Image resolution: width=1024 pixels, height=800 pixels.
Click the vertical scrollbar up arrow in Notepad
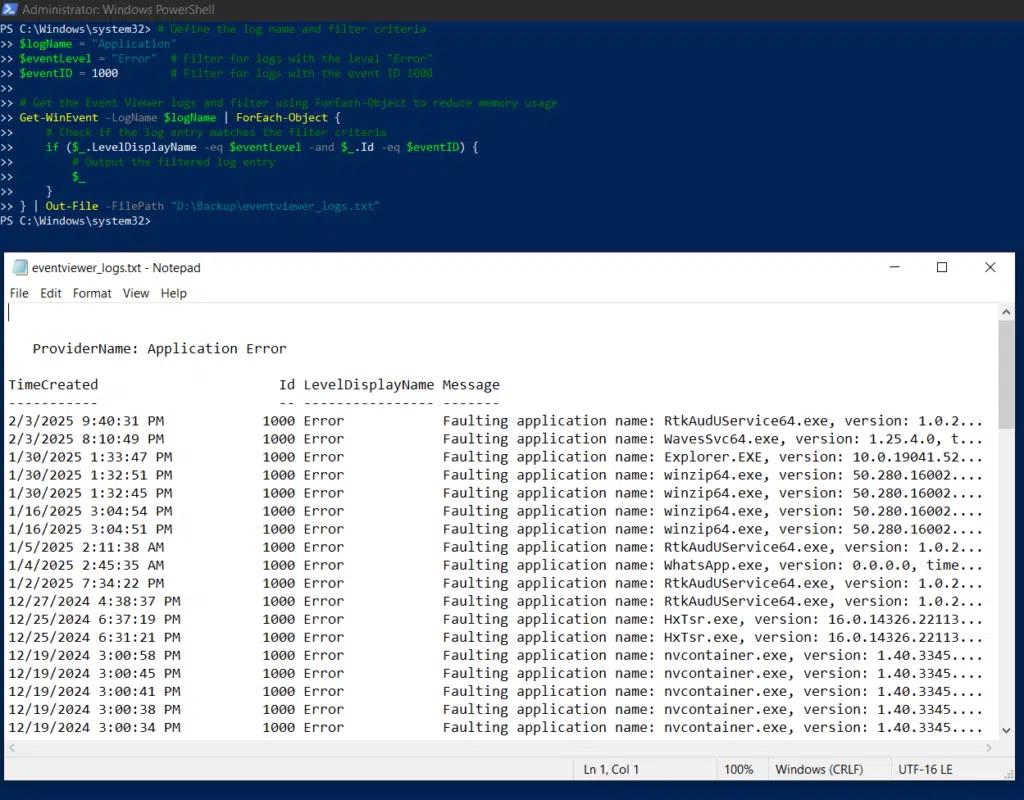(1006, 312)
